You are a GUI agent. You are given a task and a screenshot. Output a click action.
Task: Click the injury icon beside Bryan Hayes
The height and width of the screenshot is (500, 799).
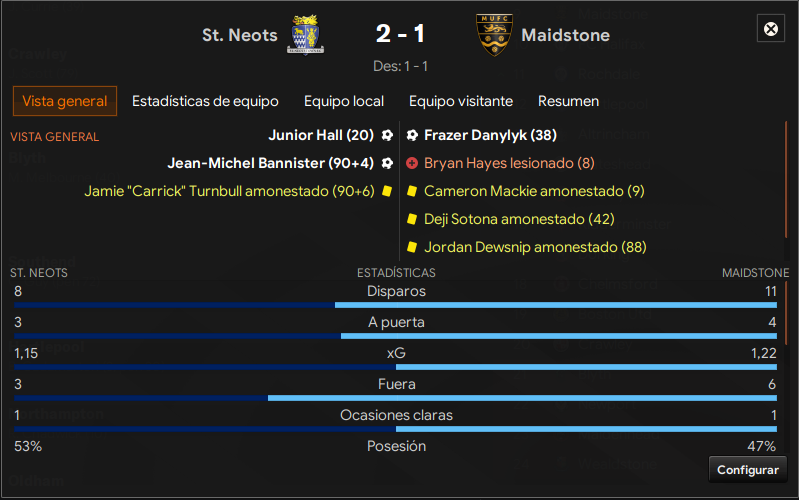coord(412,163)
